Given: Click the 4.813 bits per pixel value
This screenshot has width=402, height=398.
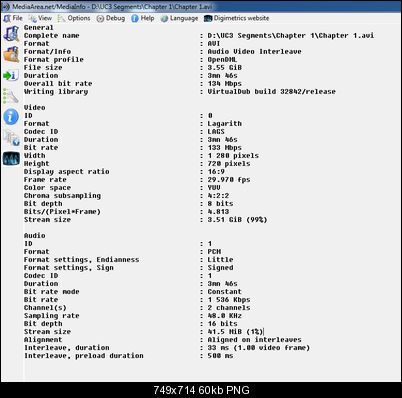Looking at the screenshot, I should (x=218, y=211).
